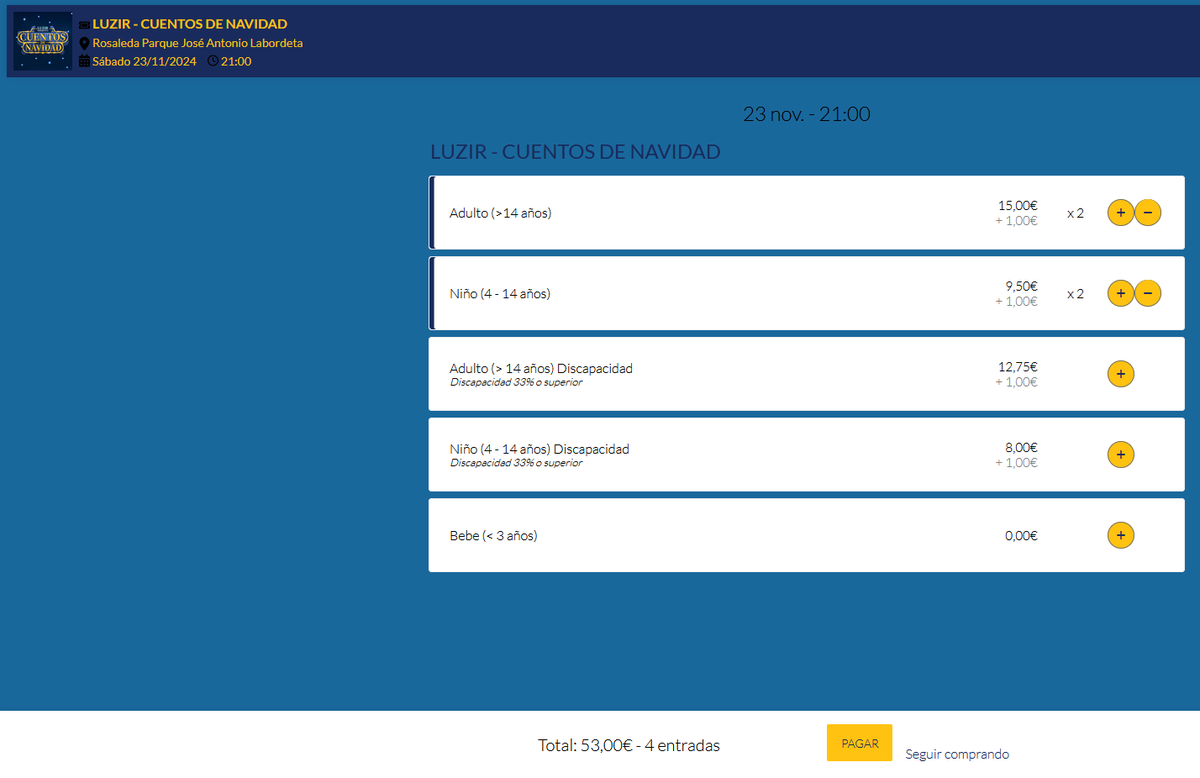Click the location pin icon in header
Viewport: 1200px width, 778px height.
click(84, 43)
